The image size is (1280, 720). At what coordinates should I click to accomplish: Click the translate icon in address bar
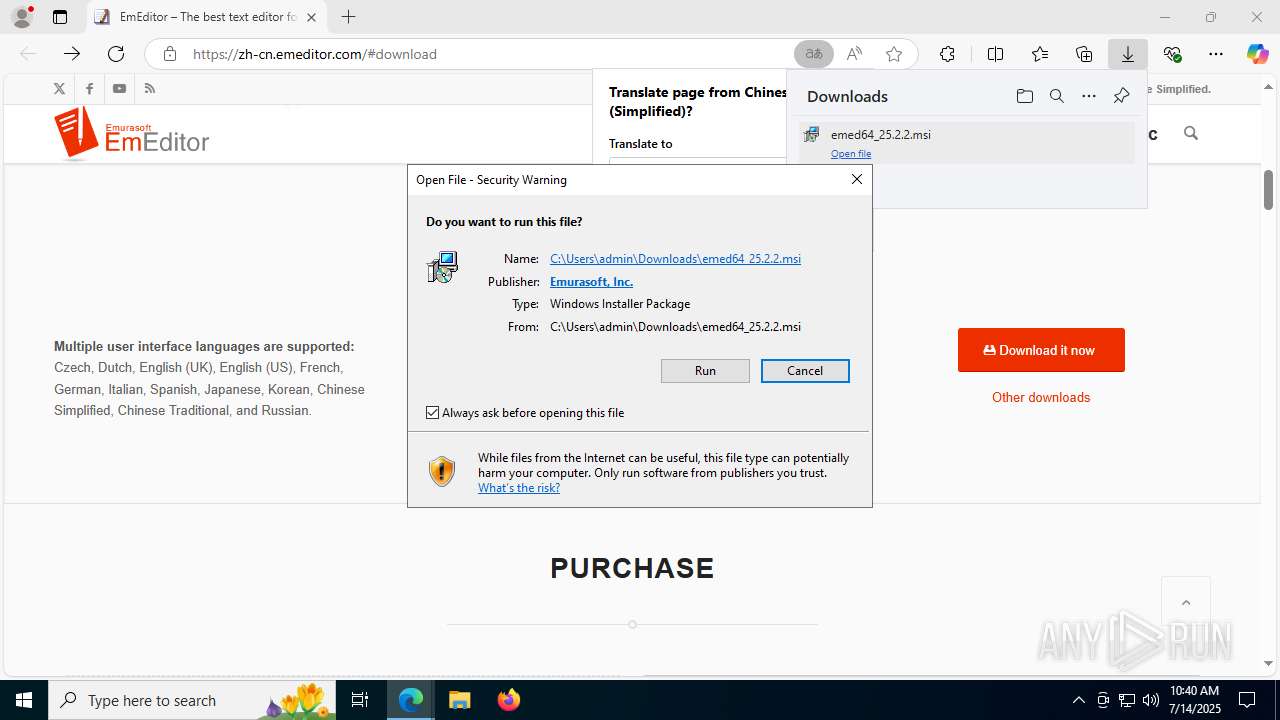[814, 54]
